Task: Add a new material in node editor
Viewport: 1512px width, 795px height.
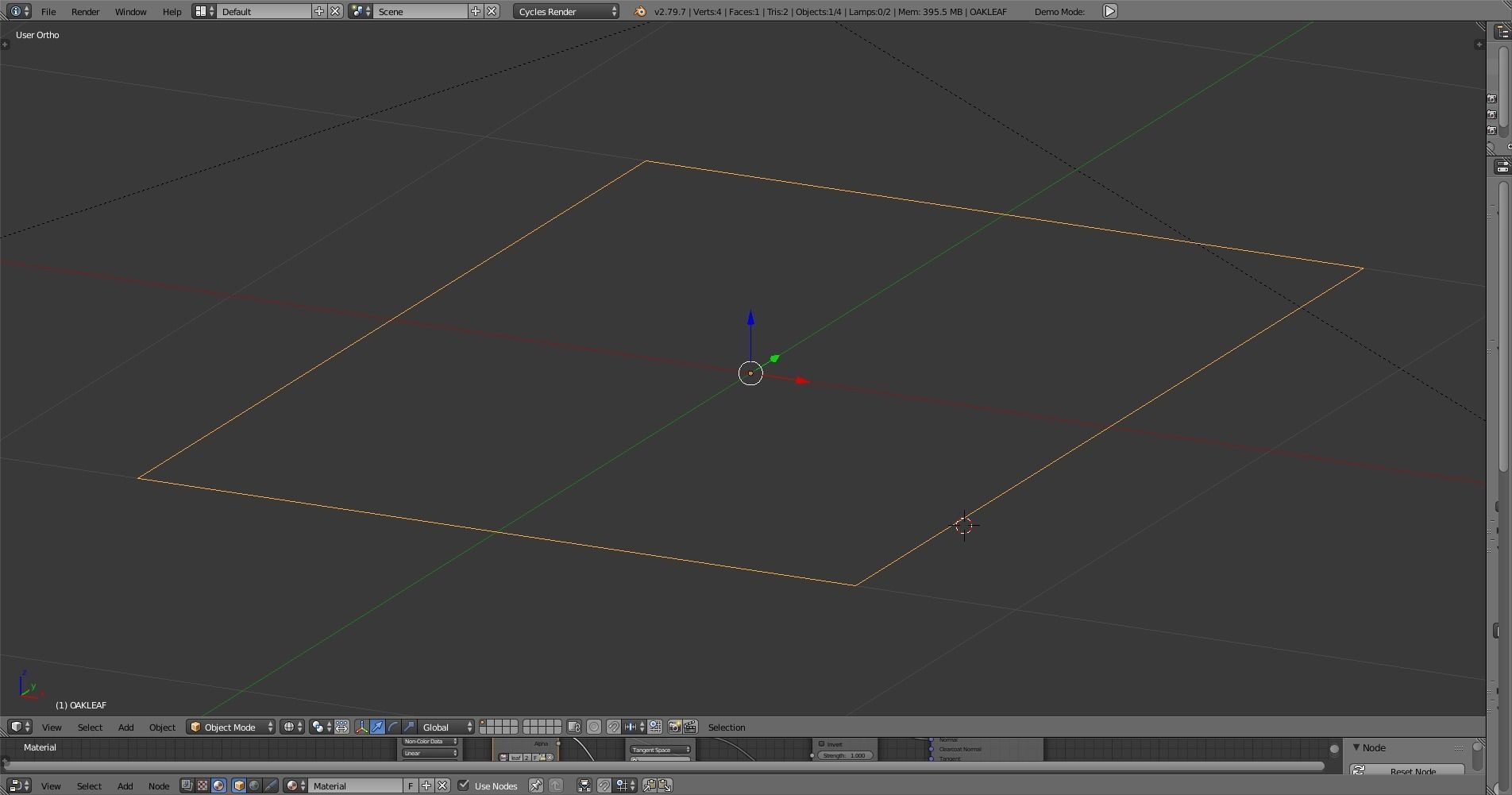Action: (426, 785)
